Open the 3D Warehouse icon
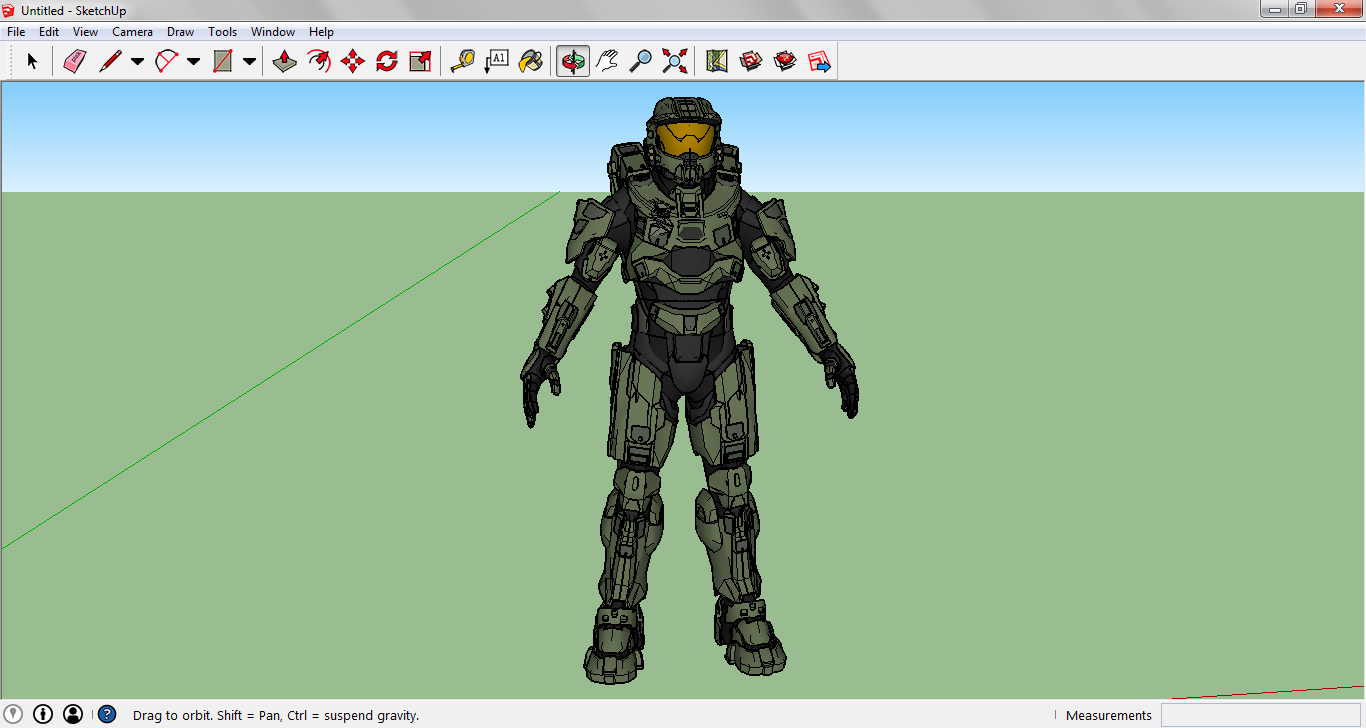The height and width of the screenshot is (728, 1366). pyautogui.click(x=750, y=62)
